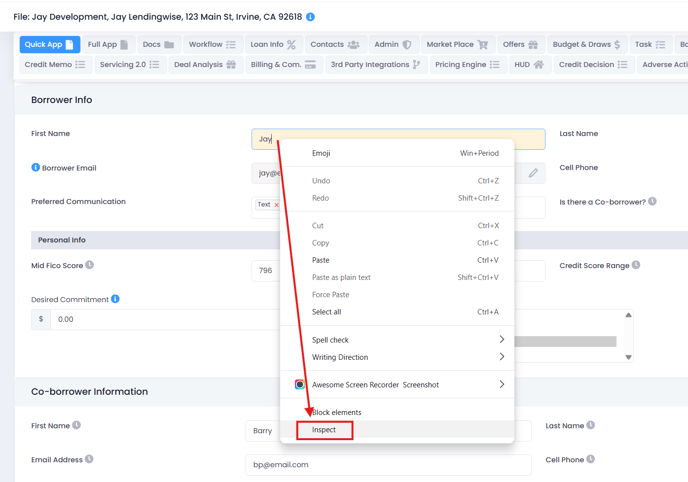Viewport: 688px width, 482px height.
Task: Expand the Spell check submenu
Action: tap(397, 340)
